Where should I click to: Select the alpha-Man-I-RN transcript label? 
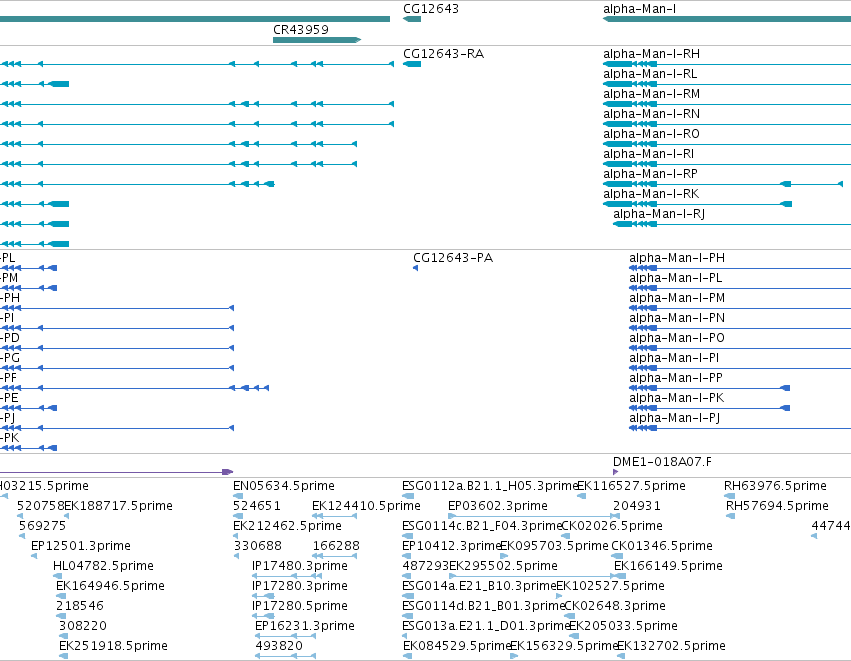point(651,114)
